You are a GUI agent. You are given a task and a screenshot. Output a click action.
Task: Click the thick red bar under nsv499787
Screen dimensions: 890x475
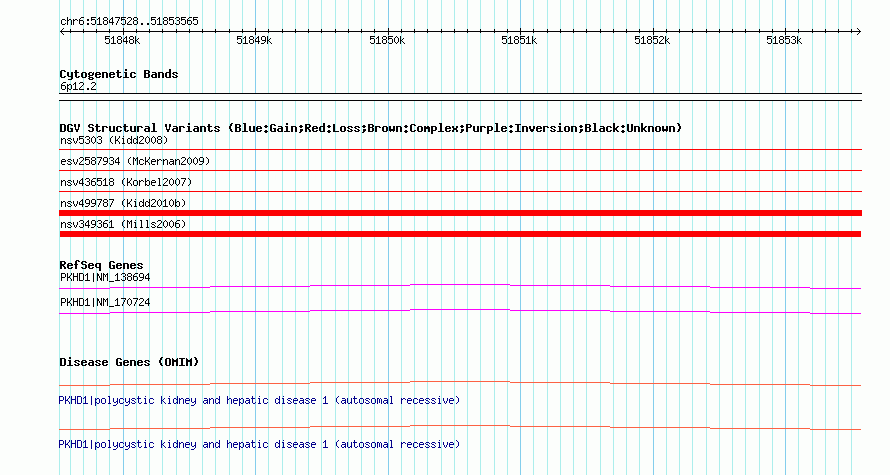click(x=460, y=213)
